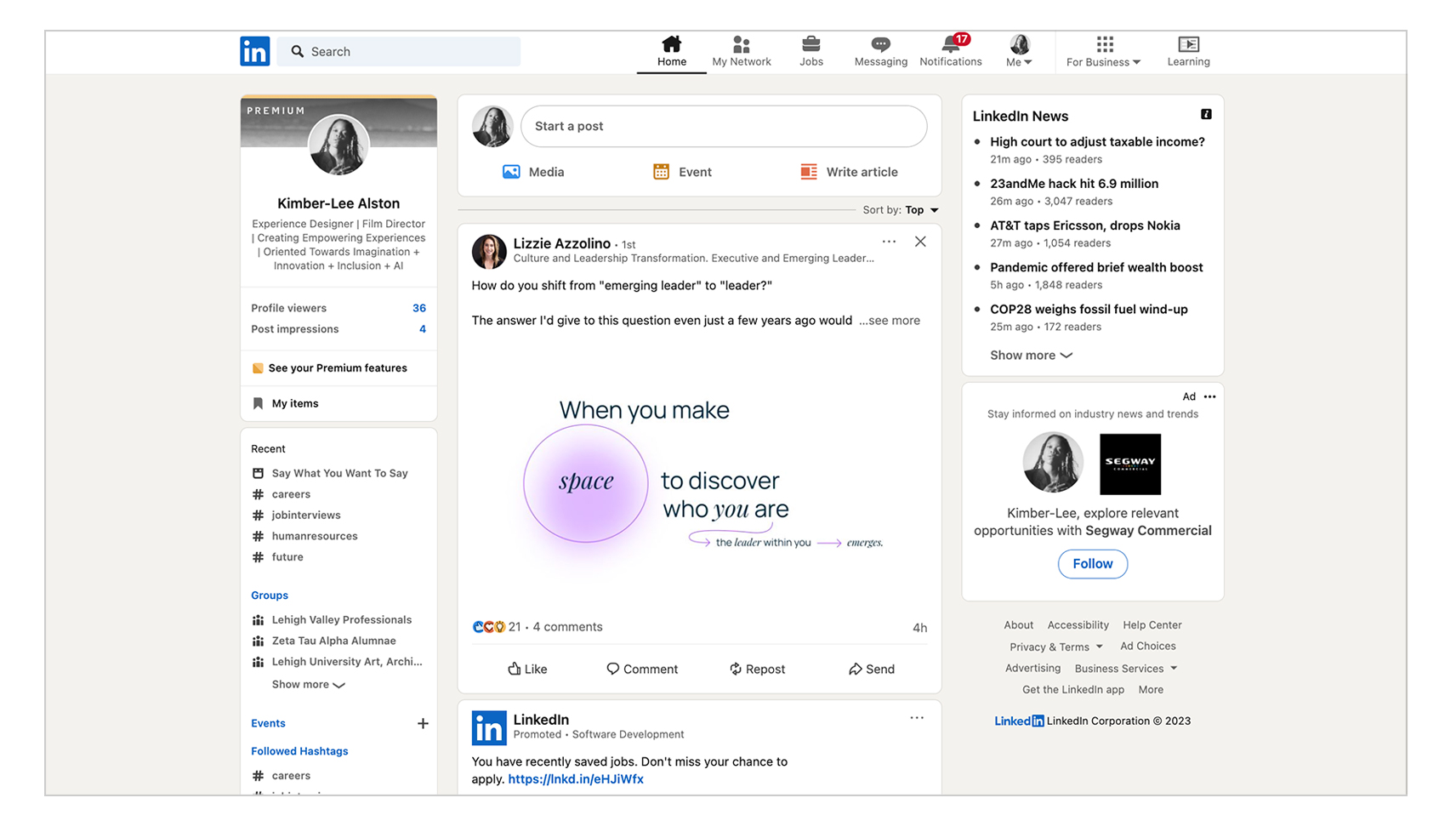Read '23andMe hack hit 6.9 million' story

(1074, 184)
